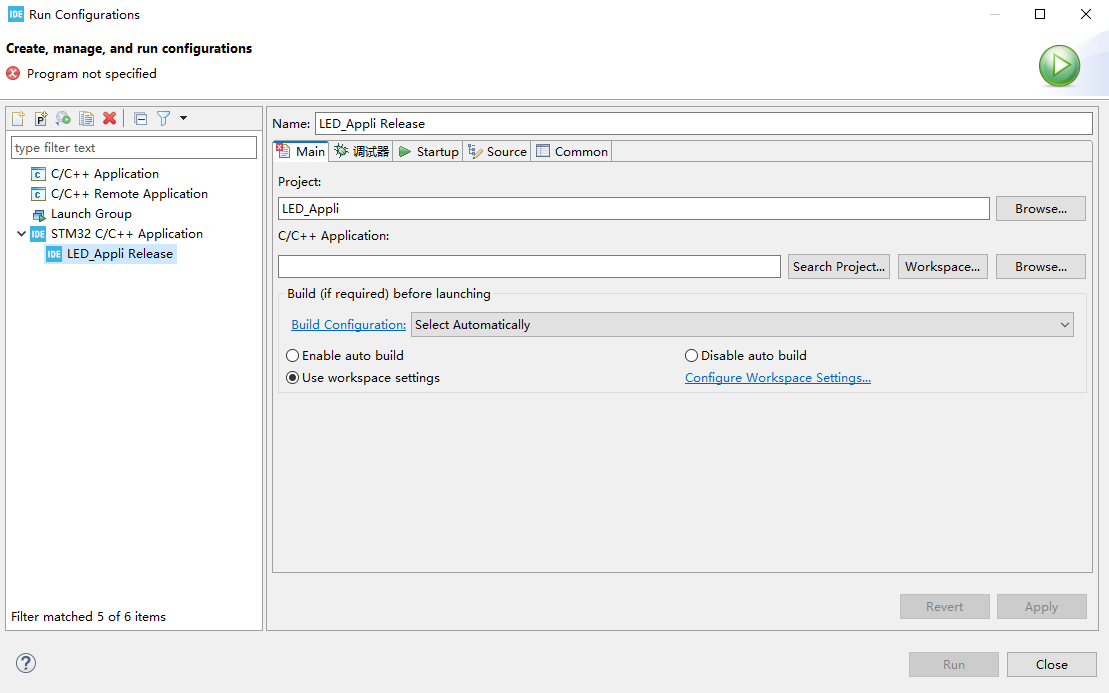Screen dimensions: 1109x693
Task: Maximize the Run Configurations window
Action: click(x=1040, y=14)
